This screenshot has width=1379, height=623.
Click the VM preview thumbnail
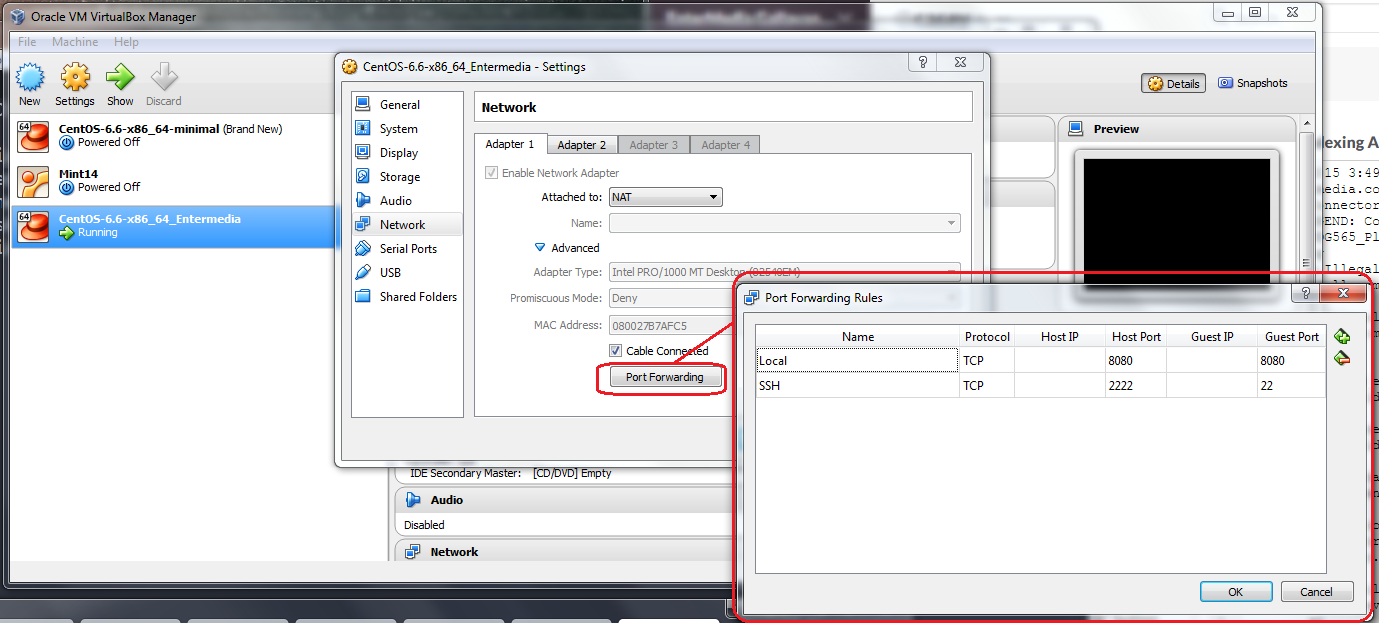click(1177, 221)
